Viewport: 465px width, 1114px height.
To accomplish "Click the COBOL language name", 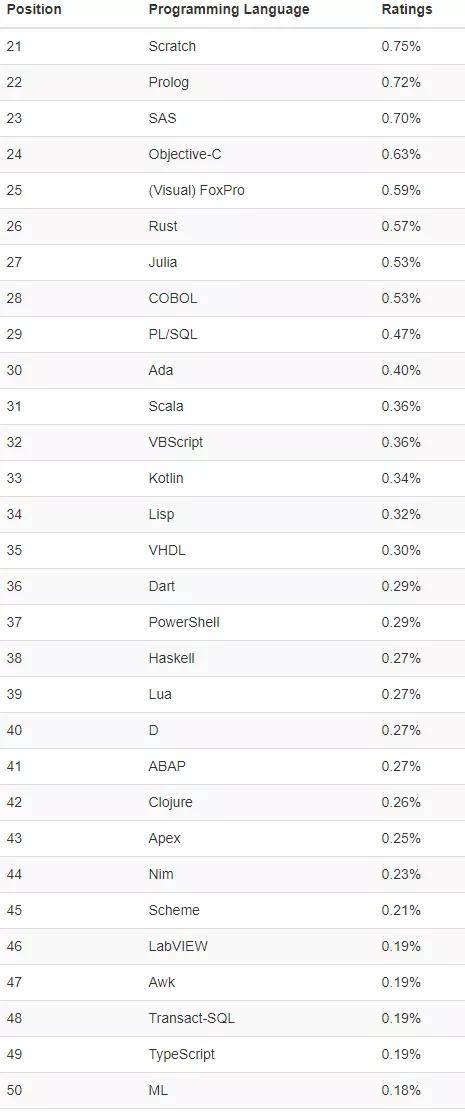I will [x=173, y=298].
